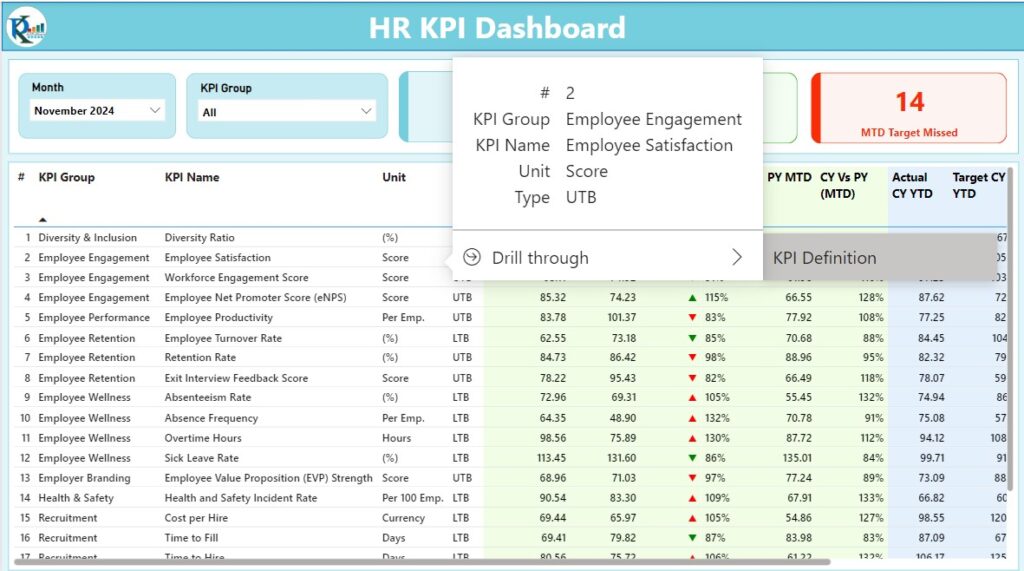
Task: Click red up arrow in Health and Safety row
Action: (692, 498)
